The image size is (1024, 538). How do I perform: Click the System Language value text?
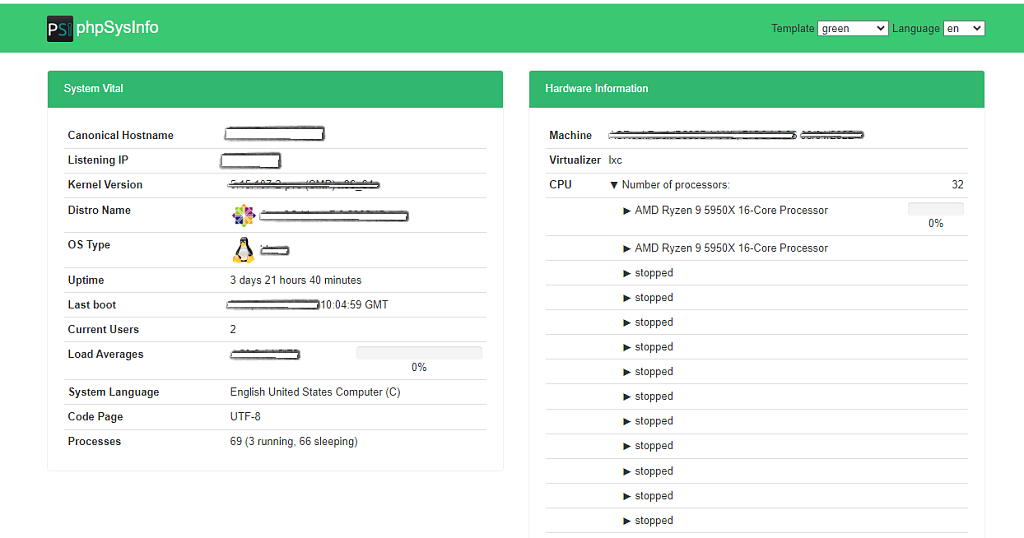coord(315,392)
